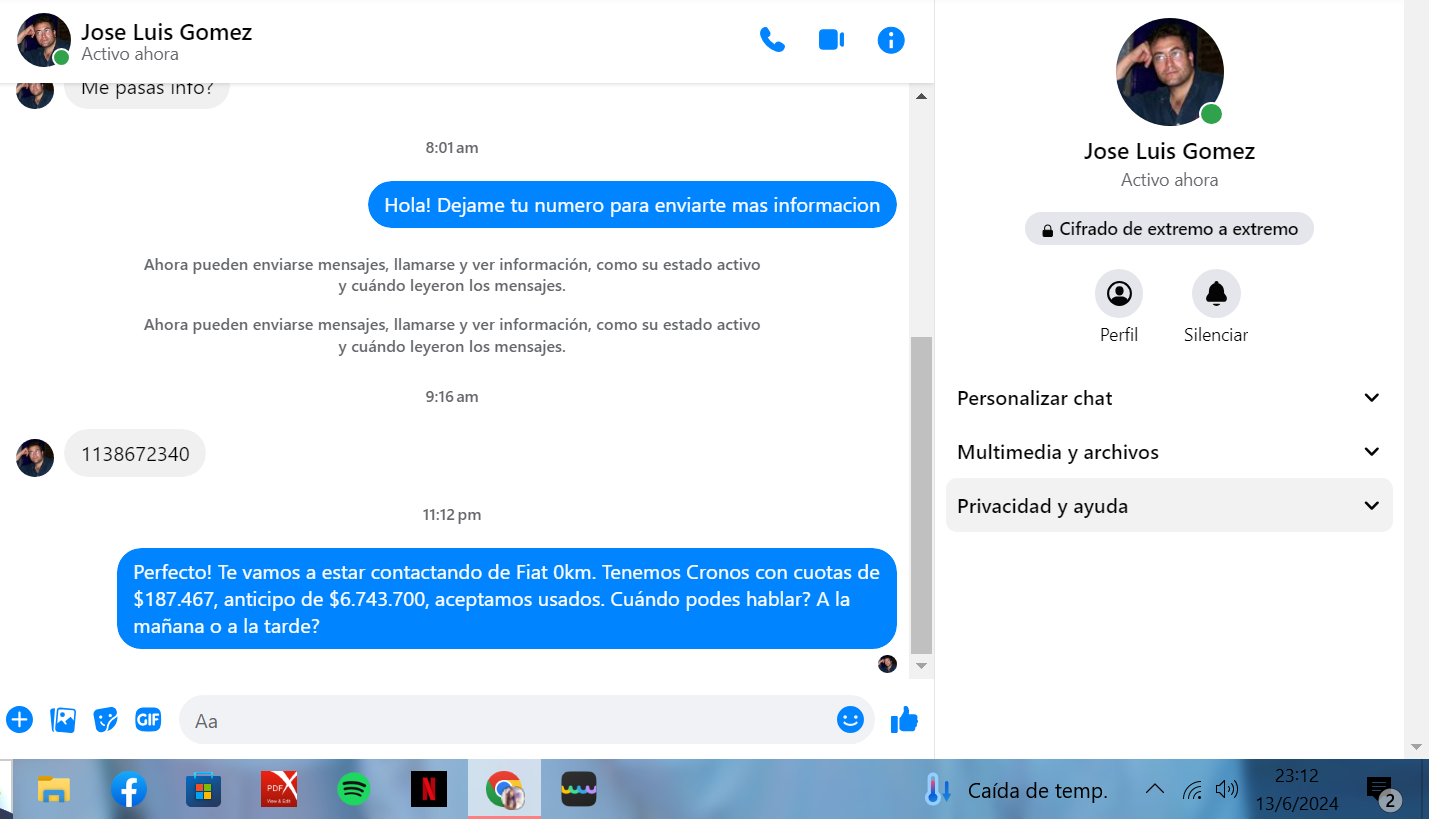Click the taskbar clock showing 23:12
Viewport: 1429px width, 819px height.
point(1297,775)
